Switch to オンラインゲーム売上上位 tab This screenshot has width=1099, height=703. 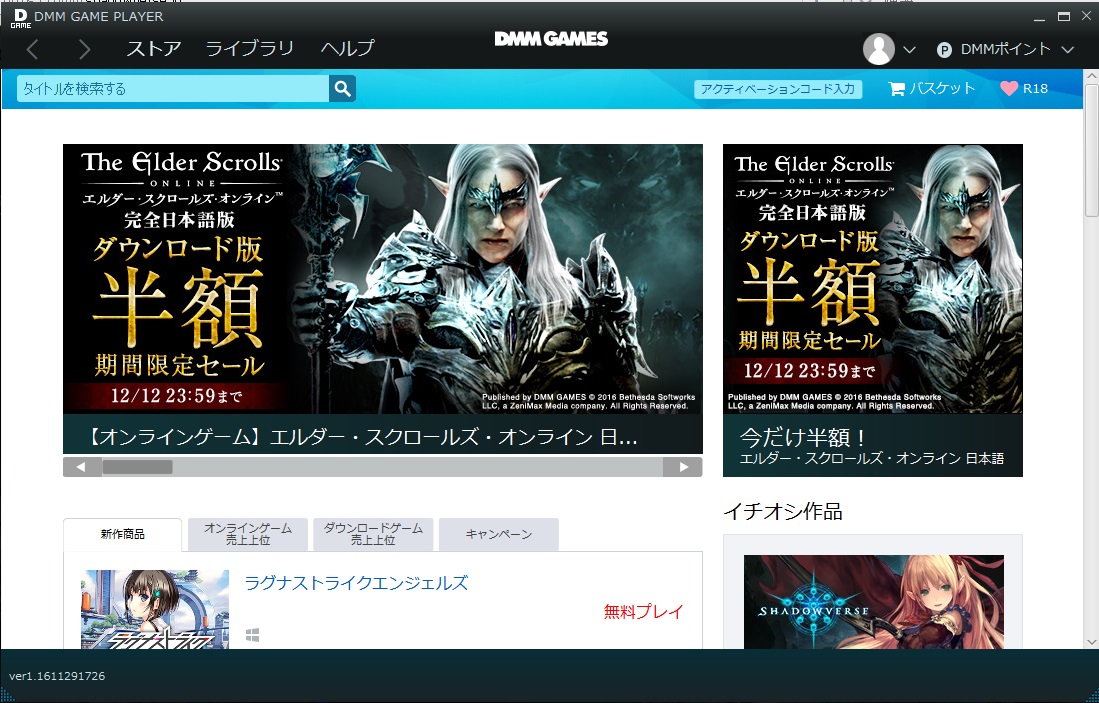248,534
